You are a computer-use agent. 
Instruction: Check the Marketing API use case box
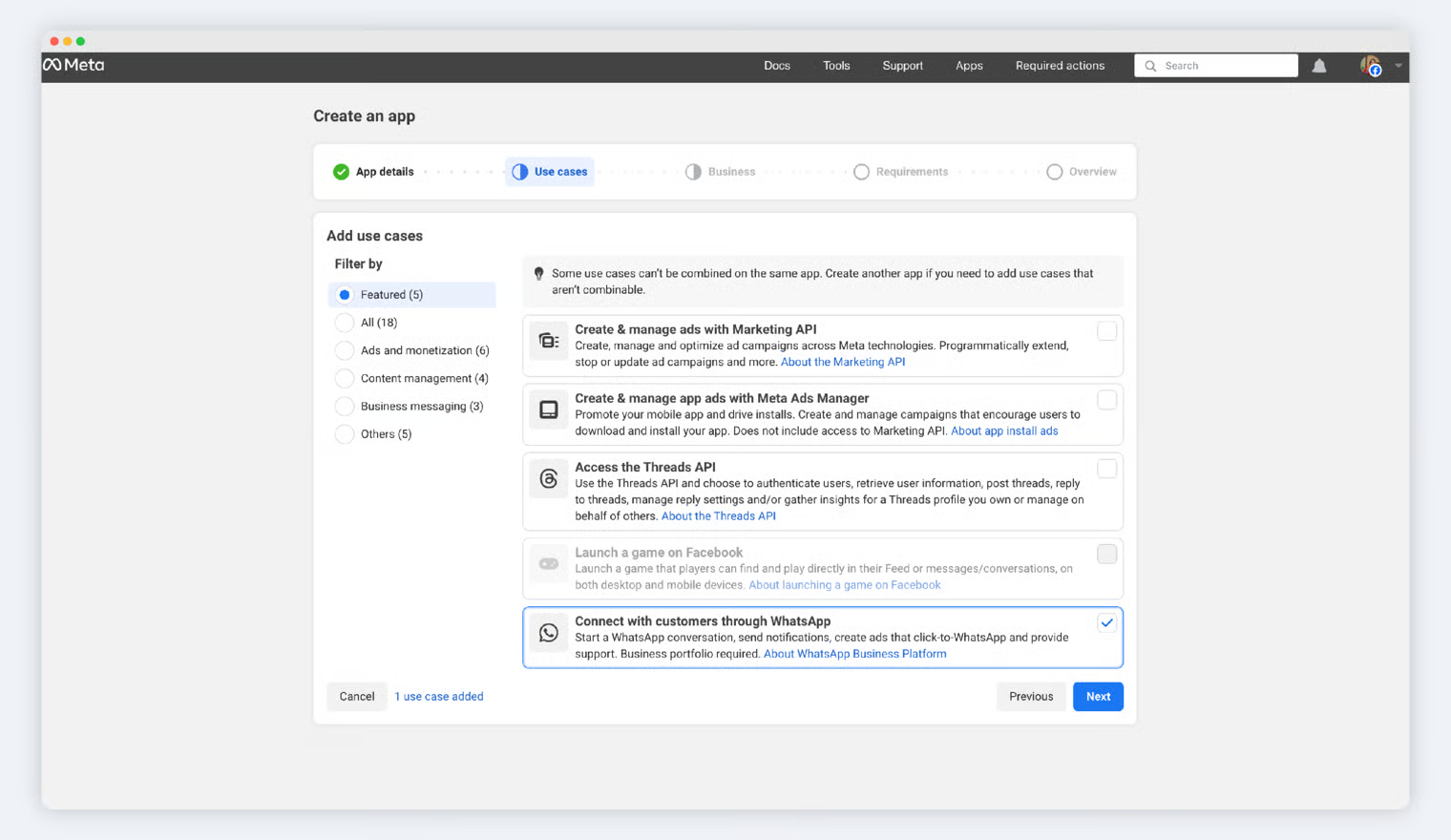click(1106, 331)
